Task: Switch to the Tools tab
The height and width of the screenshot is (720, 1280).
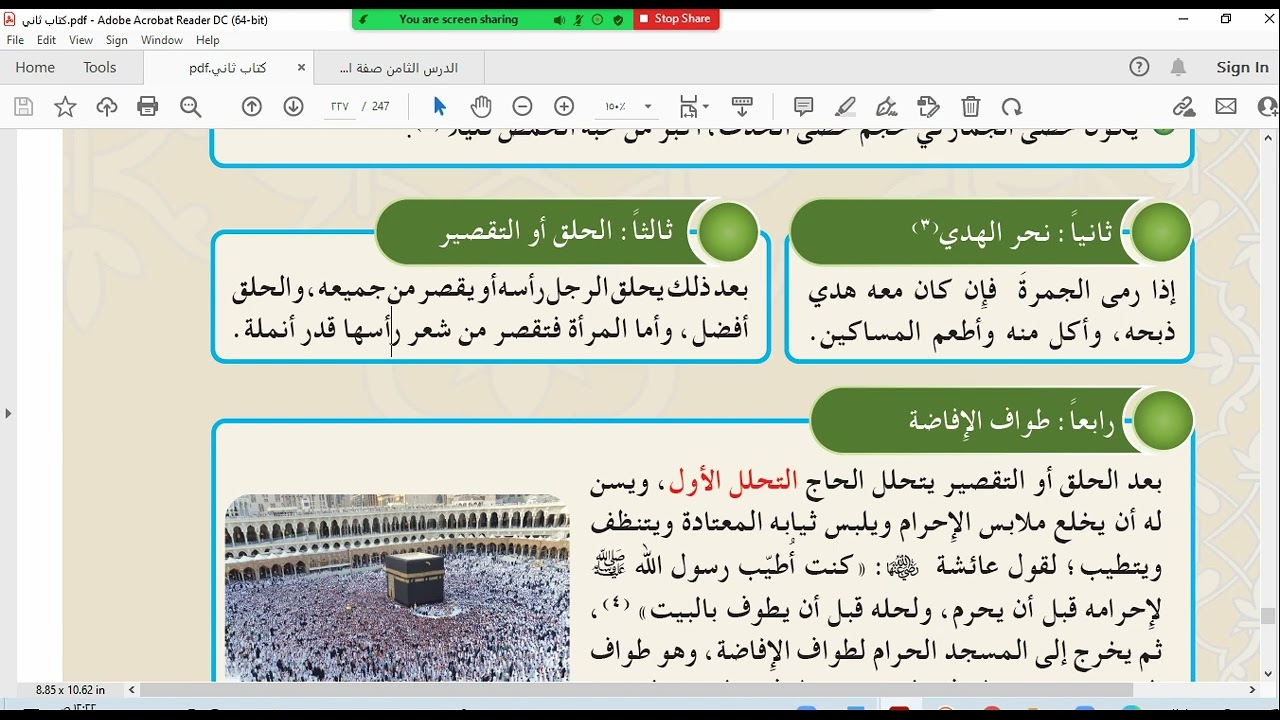Action: [x=100, y=67]
